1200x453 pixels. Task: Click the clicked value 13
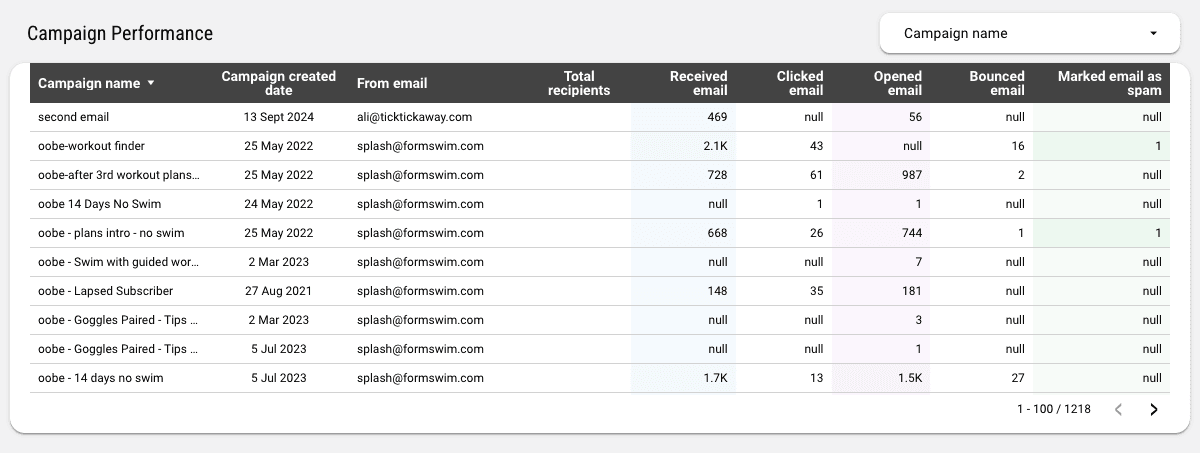click(816, 378)
